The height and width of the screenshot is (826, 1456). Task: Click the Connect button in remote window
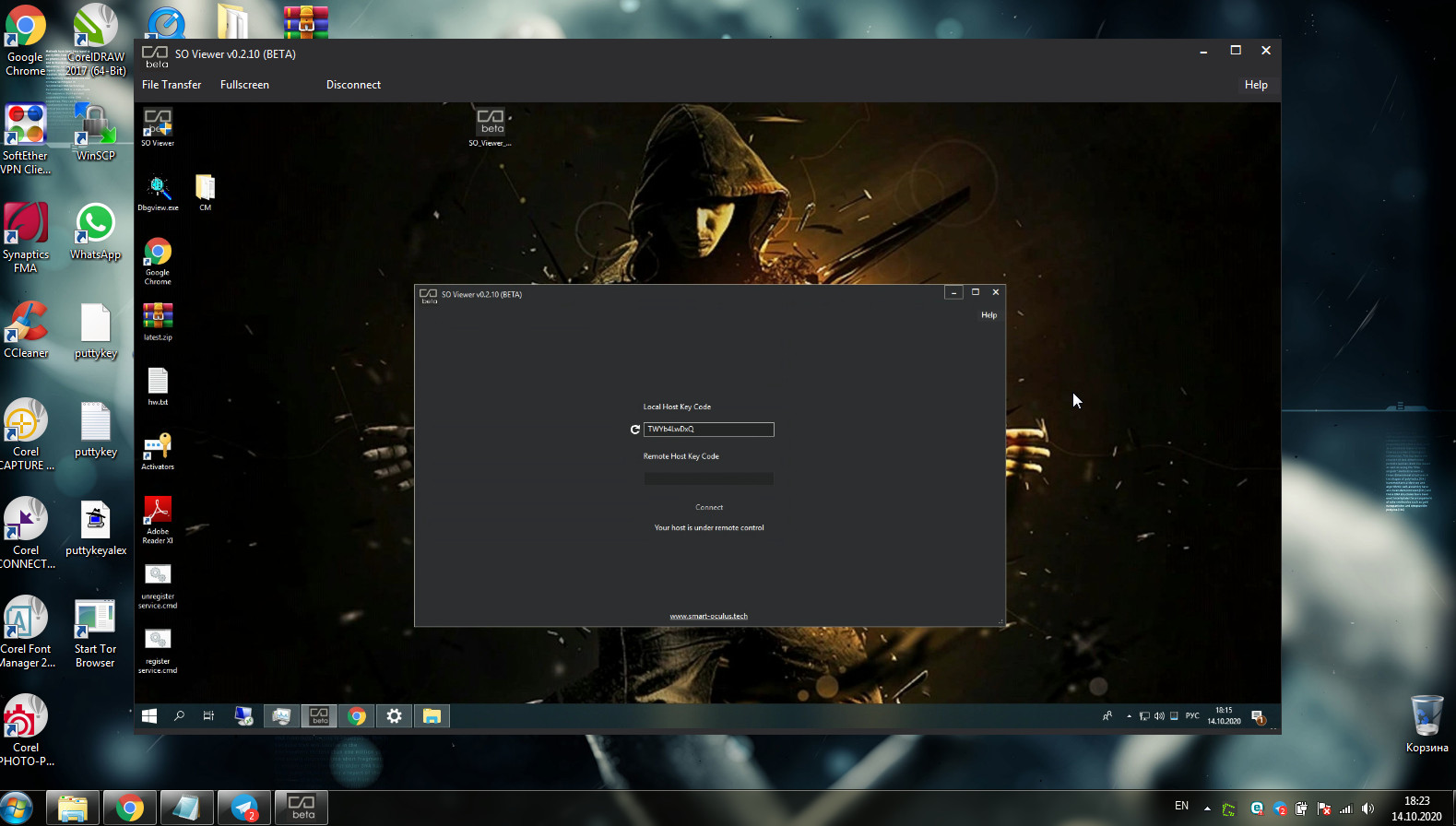pyautogui.click(x=709, y=508)
